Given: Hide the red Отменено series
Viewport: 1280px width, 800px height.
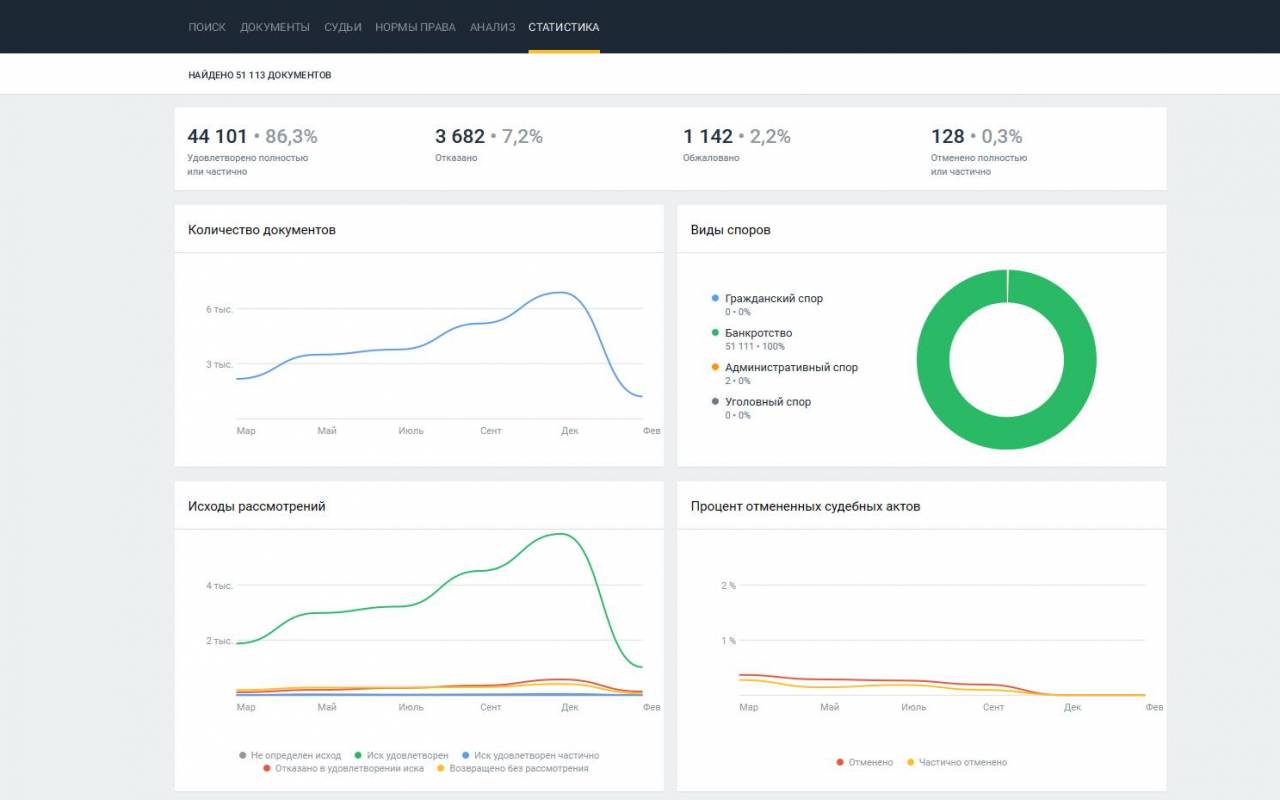Looking at the screenshot, I should pyautogui.click(x=864, y=762).
